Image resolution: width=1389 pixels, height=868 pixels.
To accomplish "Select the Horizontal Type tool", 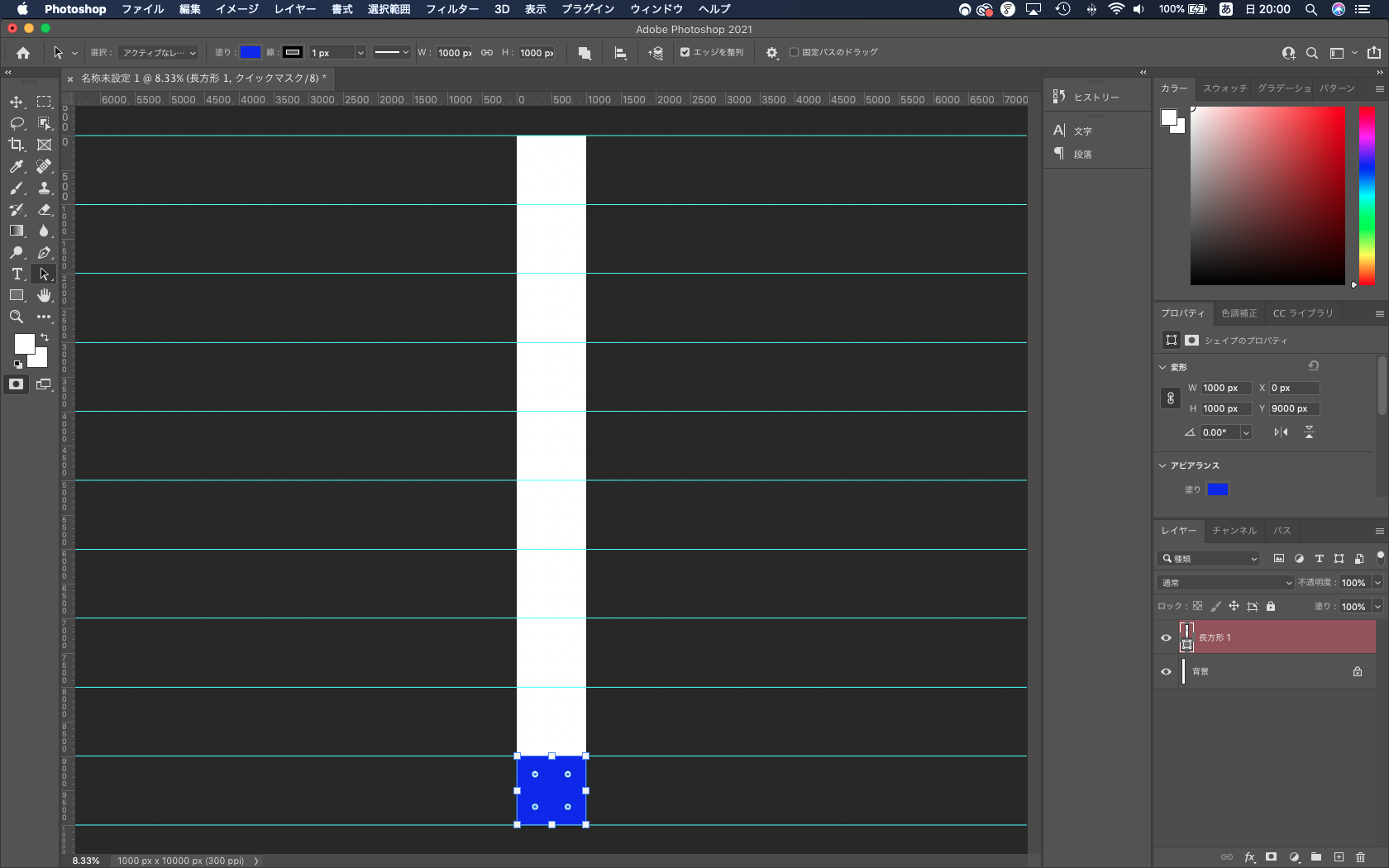I will 17,274.
